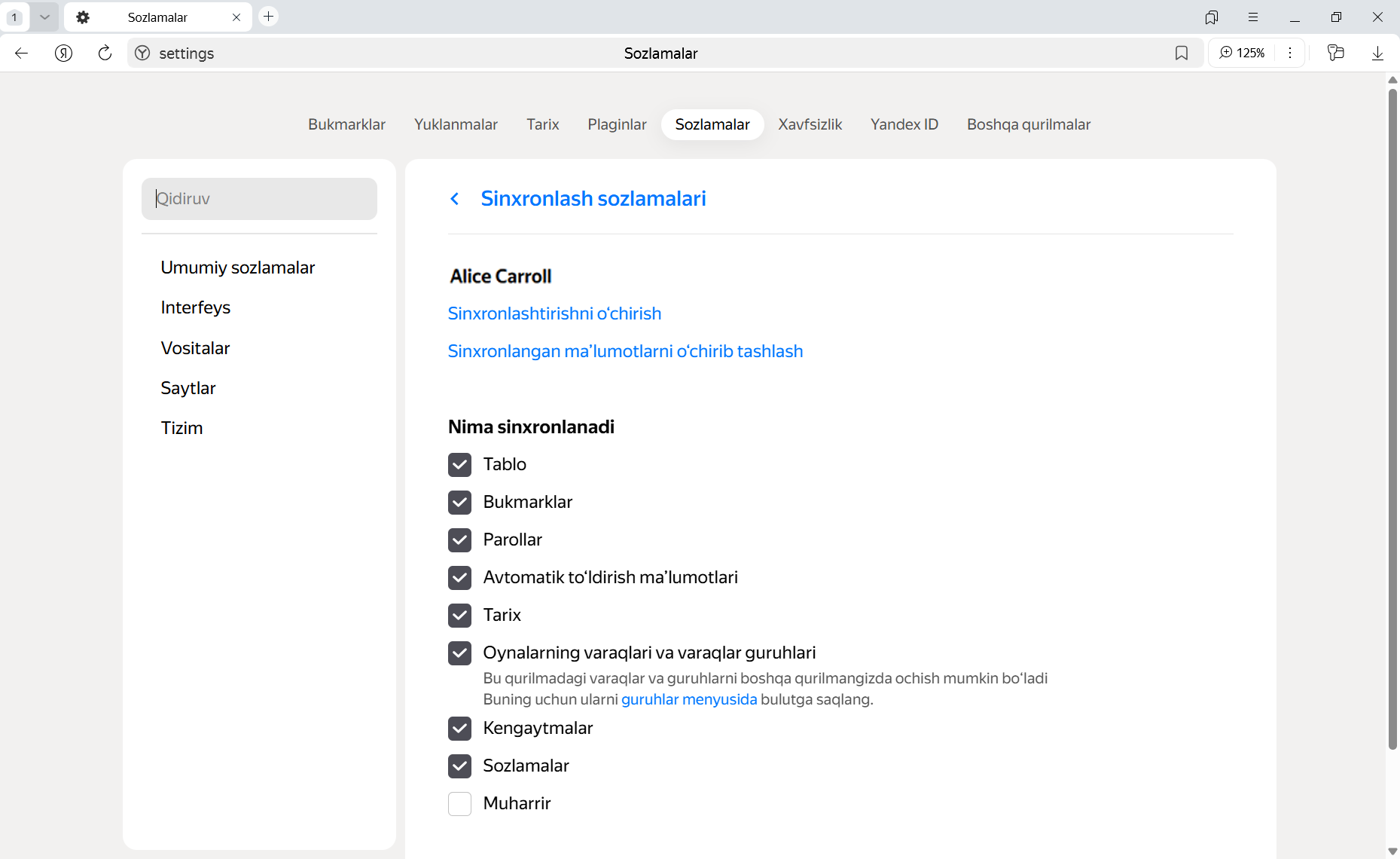Reload the page with refresh icon
This screenshot has width=1400, height=859.
click(x=105, y=53)
